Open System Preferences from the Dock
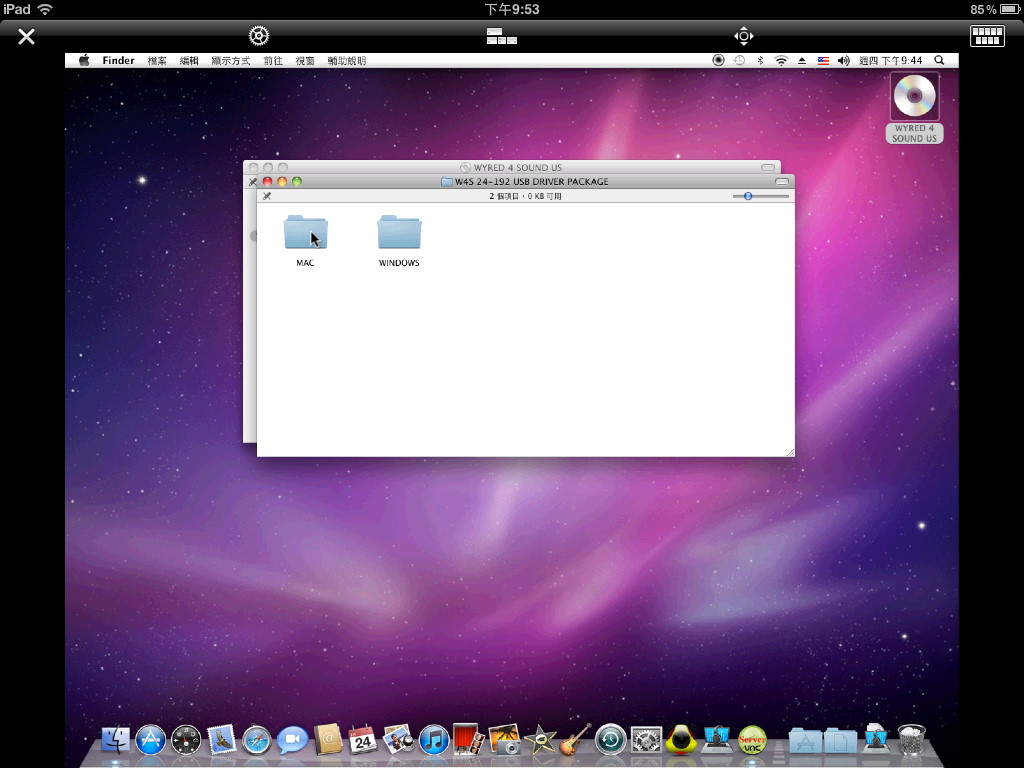Viewport: 1024px width, 768px height. pos(646,741)
